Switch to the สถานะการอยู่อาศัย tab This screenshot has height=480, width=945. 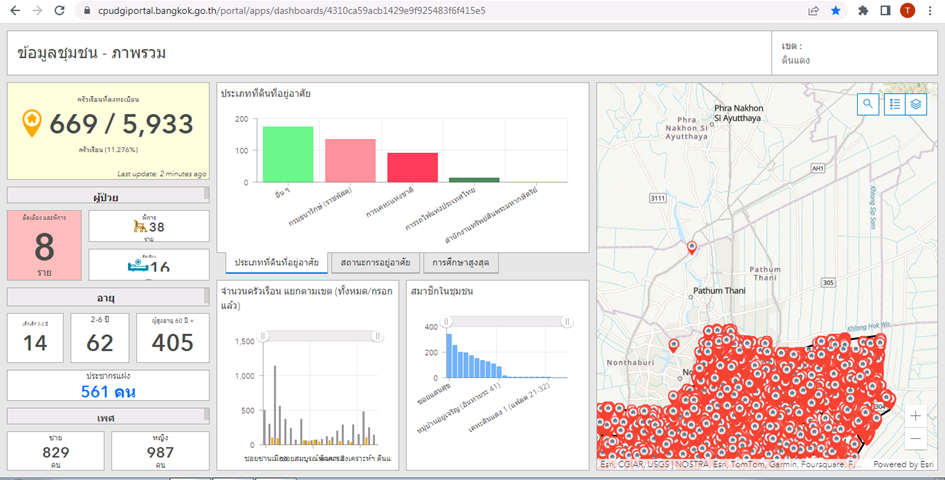[375, 263]
